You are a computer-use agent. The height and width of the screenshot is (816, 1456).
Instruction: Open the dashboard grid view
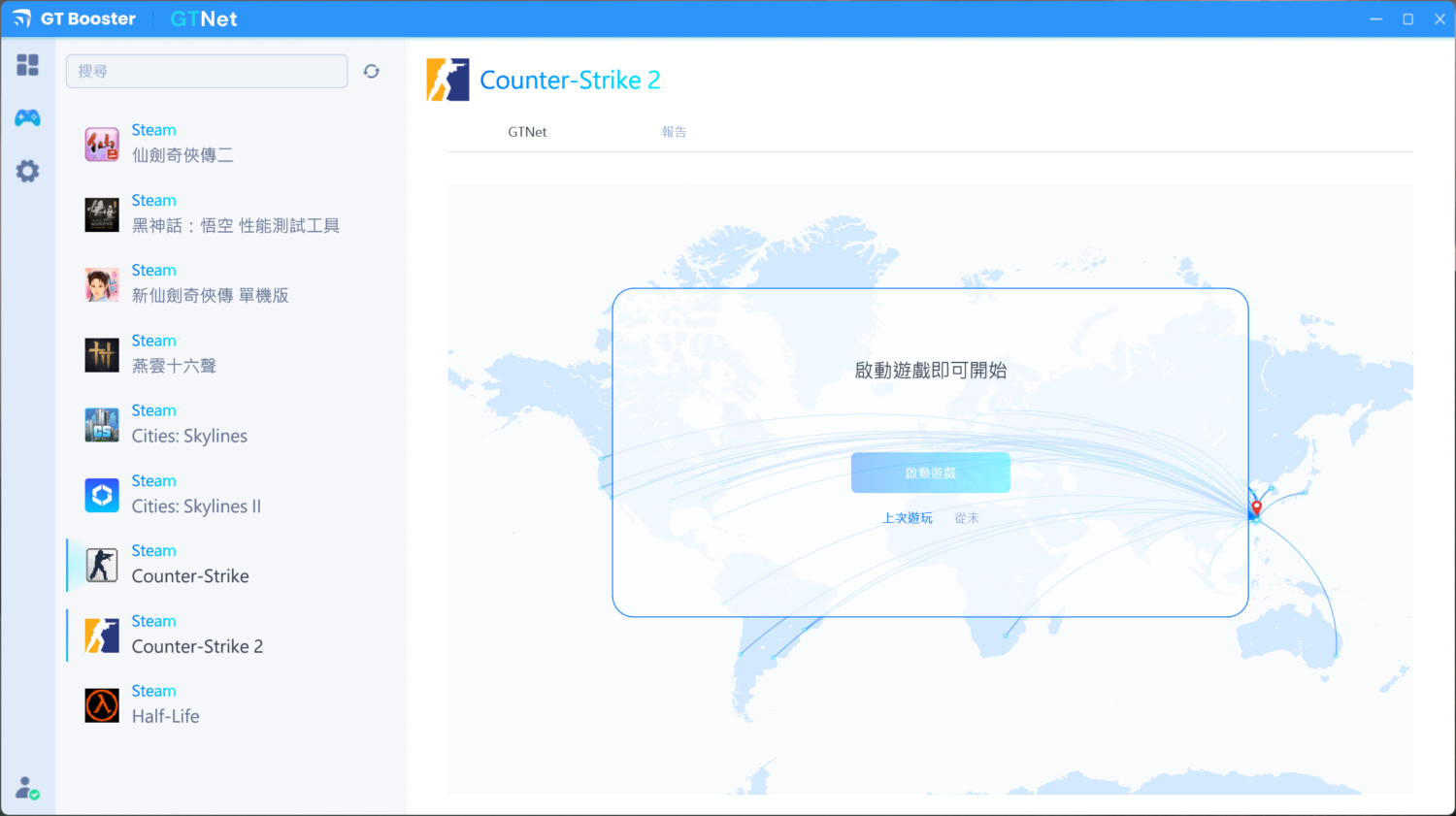27,65
